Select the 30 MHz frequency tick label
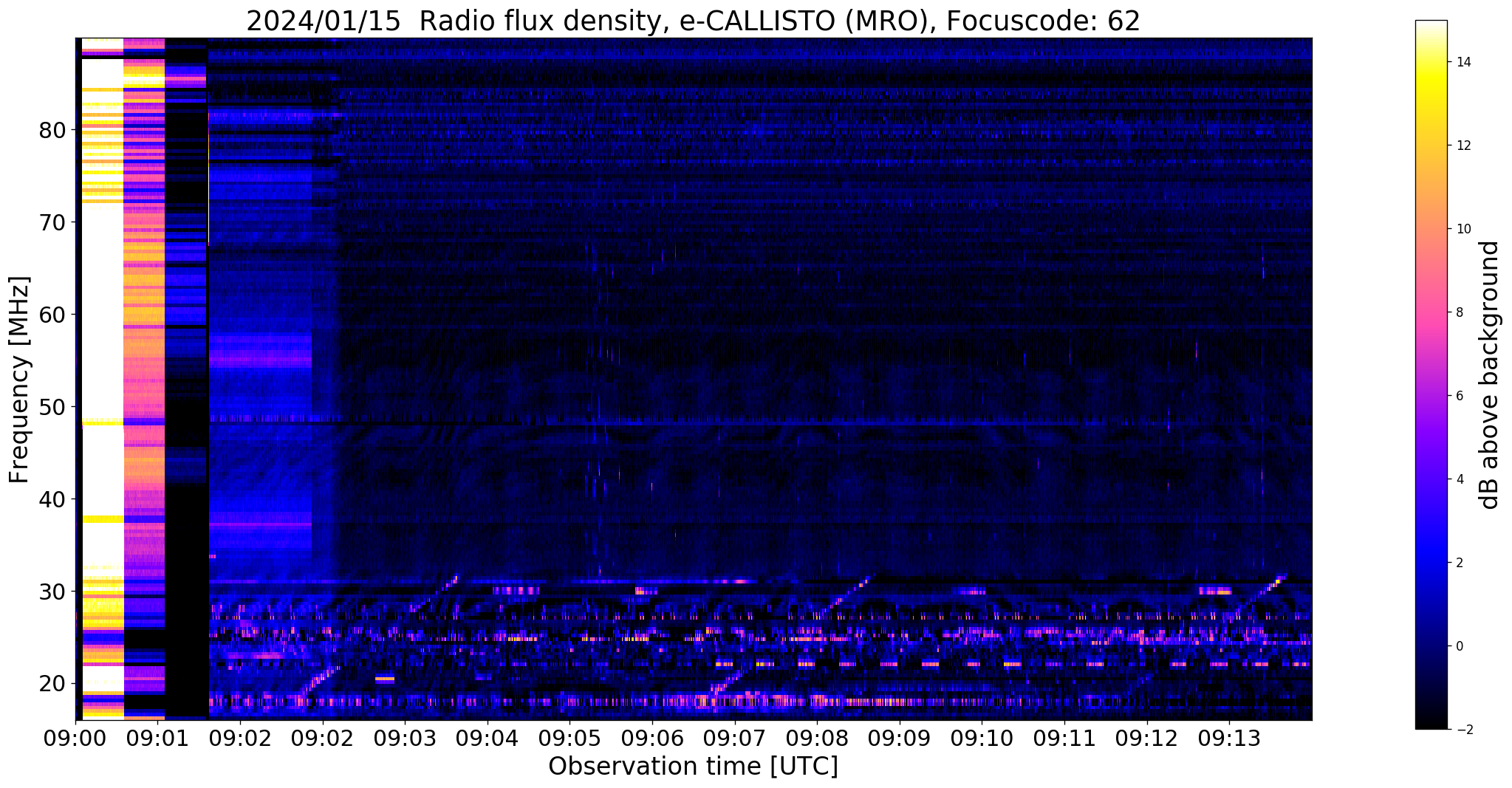1512x788 pixels. [53, 592]
